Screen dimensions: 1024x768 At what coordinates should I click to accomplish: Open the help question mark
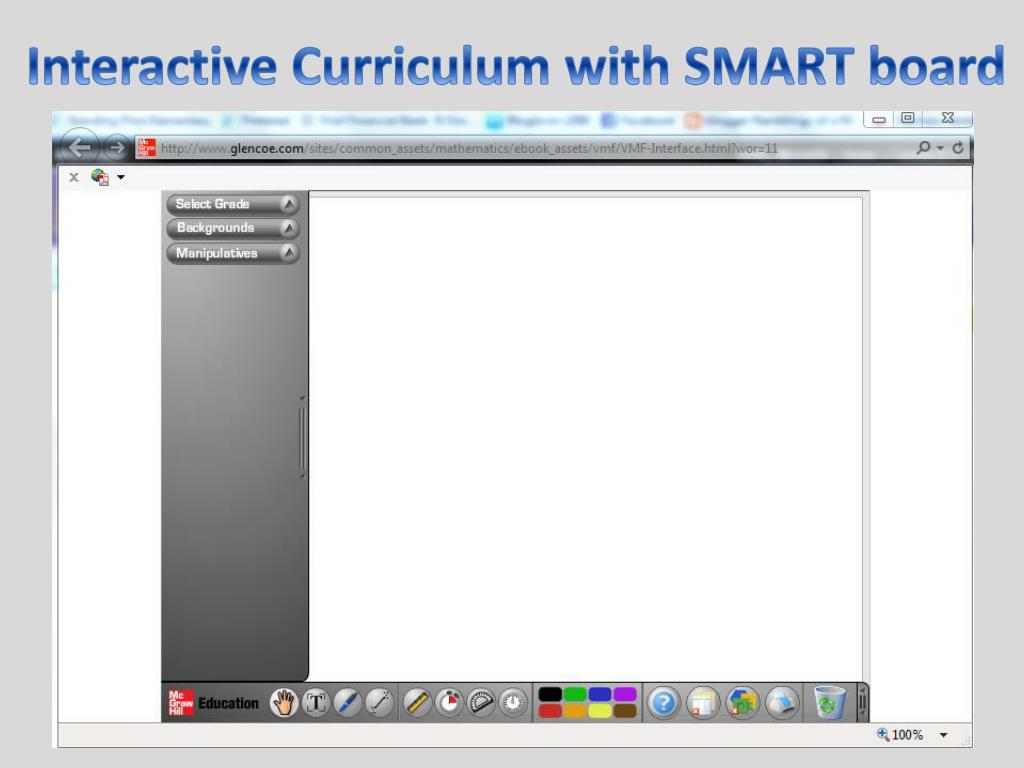tap(664, 703)
